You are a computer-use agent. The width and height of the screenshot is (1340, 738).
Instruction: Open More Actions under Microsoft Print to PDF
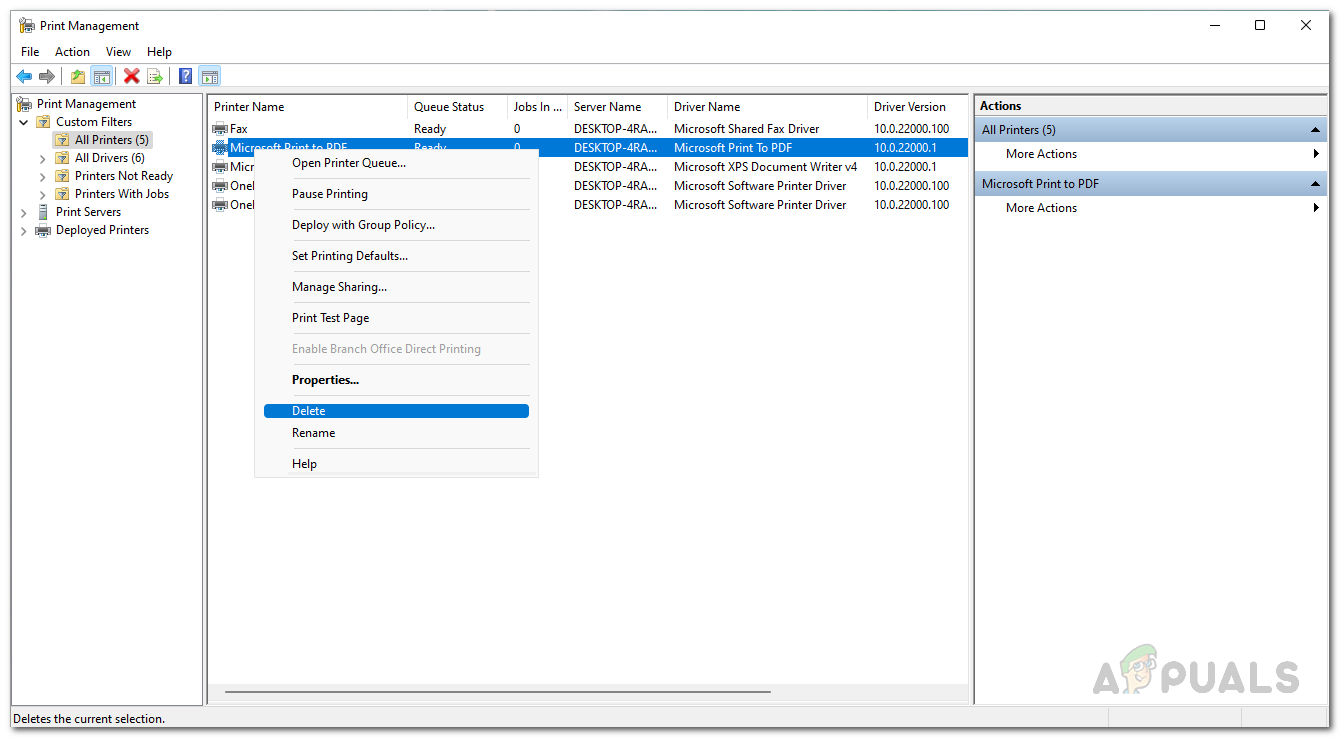click(x=1042, y=208)
